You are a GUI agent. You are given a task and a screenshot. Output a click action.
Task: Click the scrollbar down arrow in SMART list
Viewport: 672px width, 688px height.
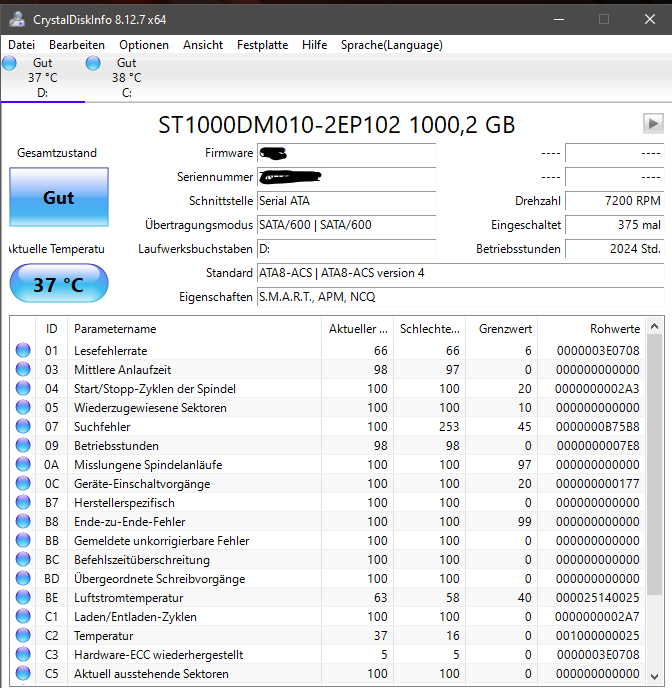[654, 676]
